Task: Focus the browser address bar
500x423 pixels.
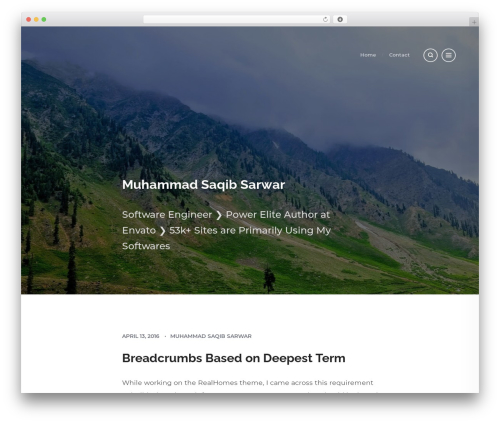Action: [237, 20]
